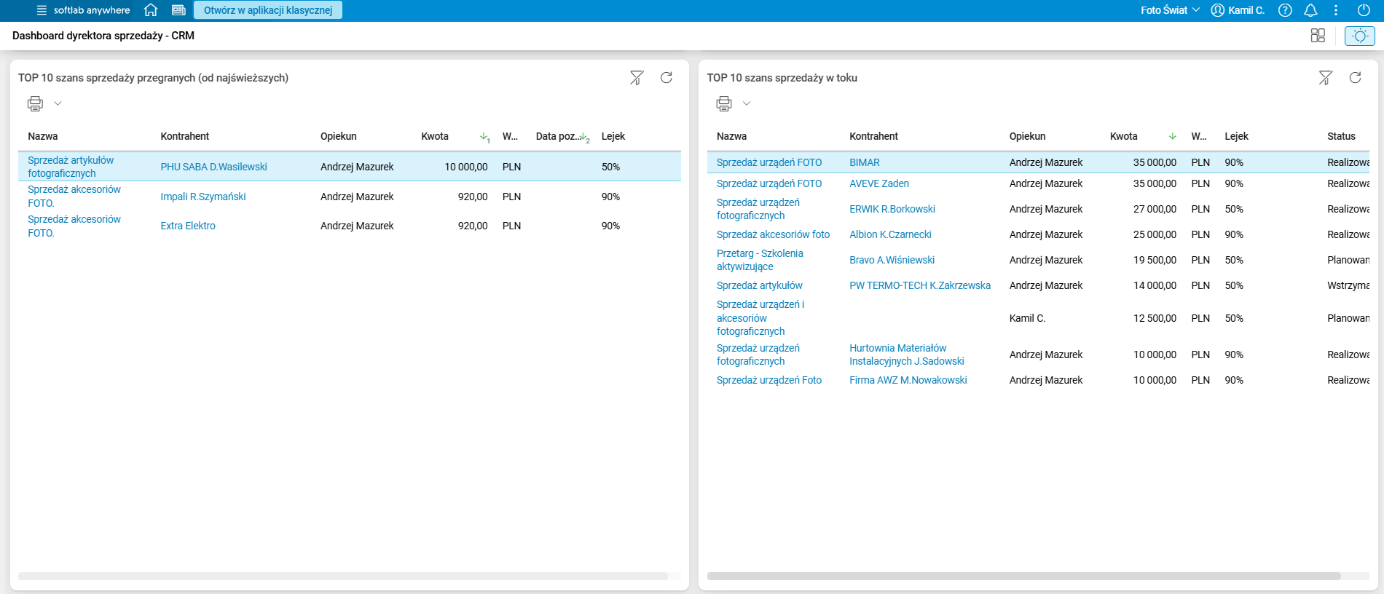This screenshot has width=1384, height=594.
Task: Expand print options in lost opportunities panel
Action: [57, 103]
